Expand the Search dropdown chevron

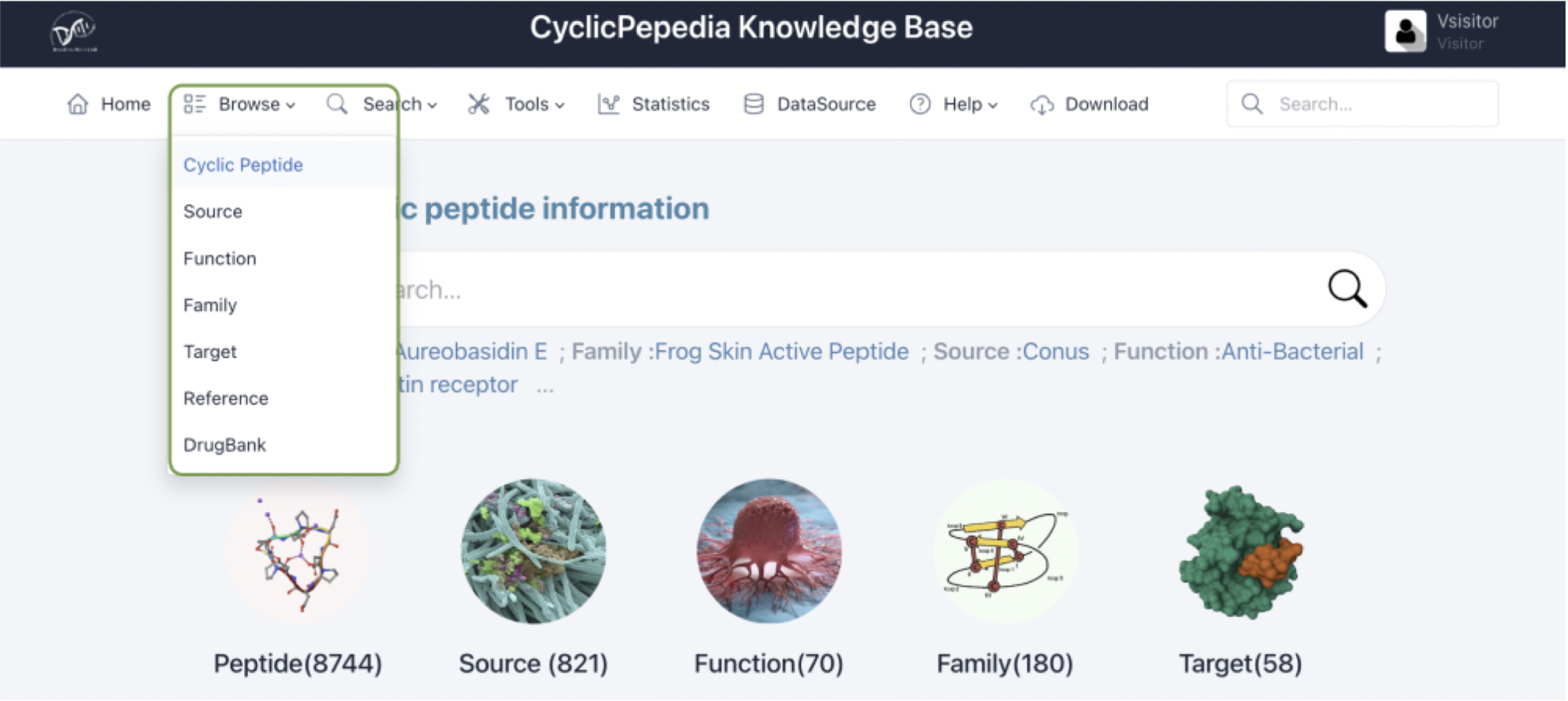[432, 106]
